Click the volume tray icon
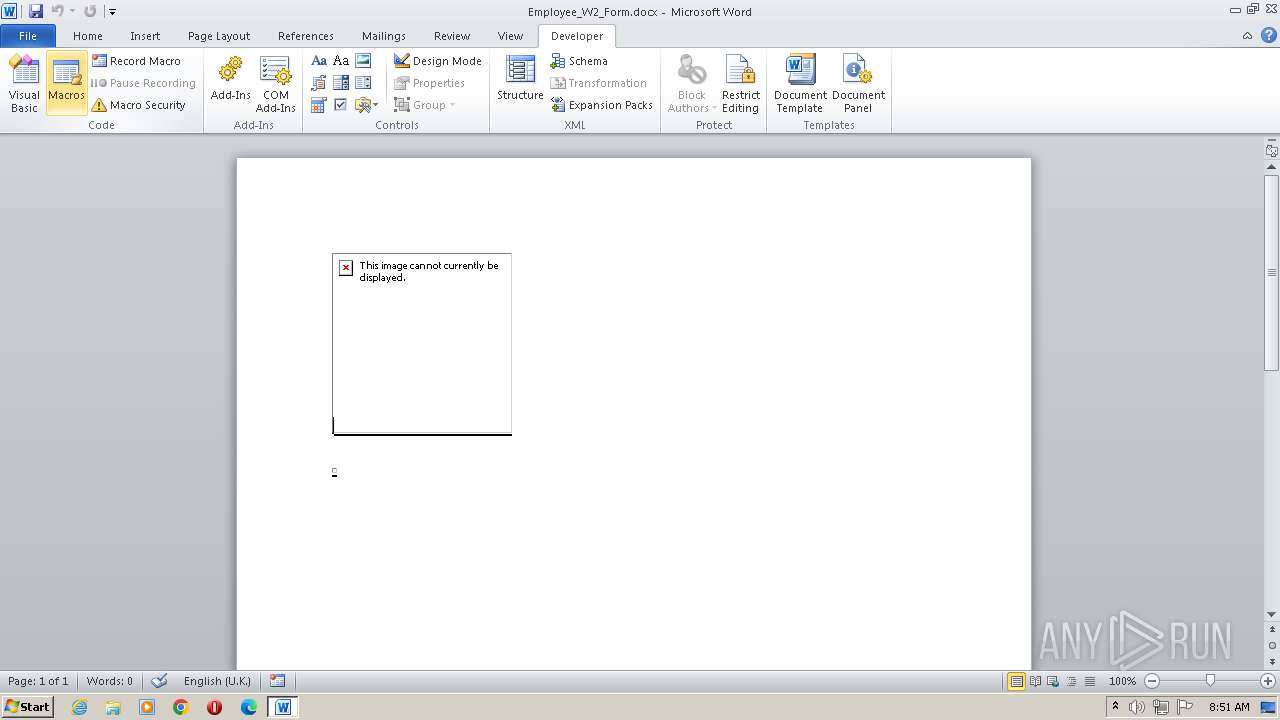Viewport: 1280px width, 720px height. pyautogui.click(x=1138, y=707)
